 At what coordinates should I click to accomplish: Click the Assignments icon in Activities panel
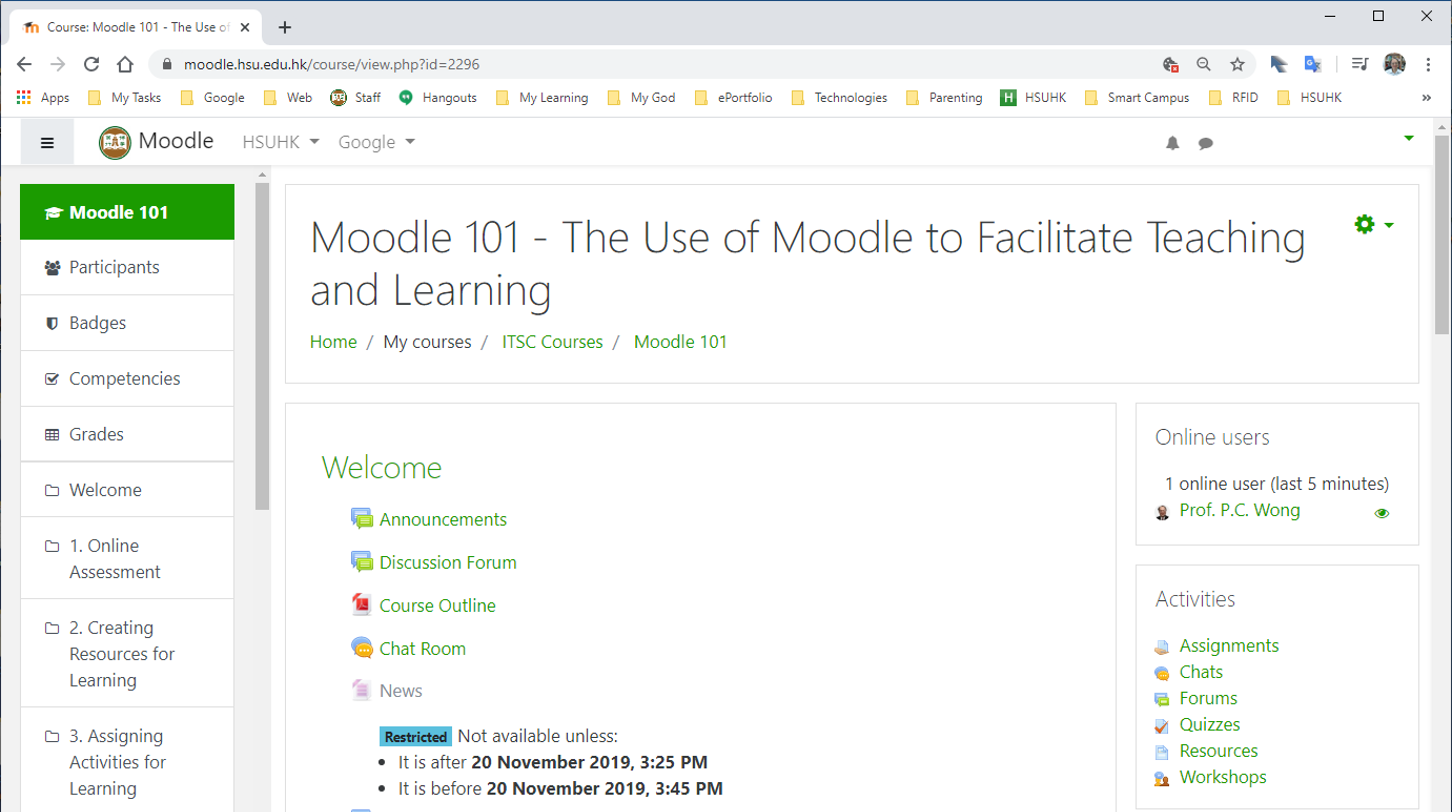(1163, 646)
